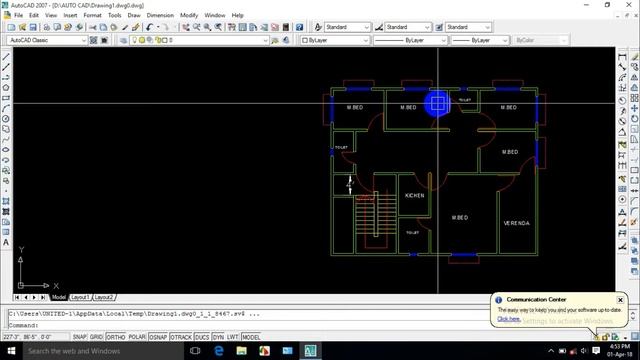Image resolution: width=640 pixels, height=360 pixels.
Task: Open the ByLayer linetype dropdown
Action: point(410,40)
